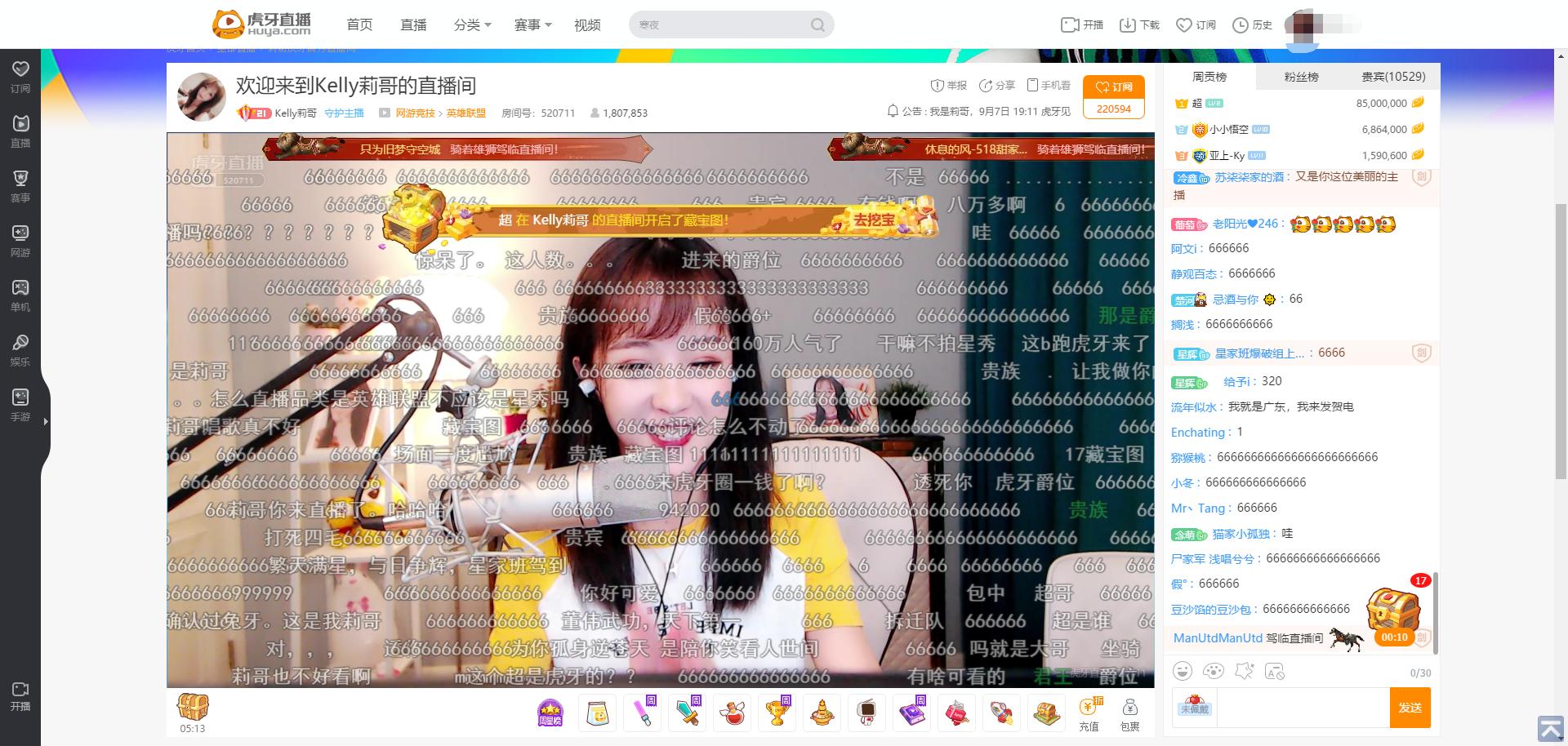Toggle the chat text filter icon
Screen dimensions: 1568x746
click(1275, 671)
